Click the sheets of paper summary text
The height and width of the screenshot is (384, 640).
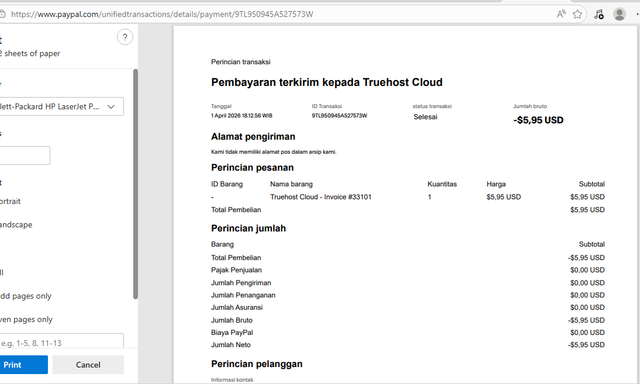(x=30, y=53)
